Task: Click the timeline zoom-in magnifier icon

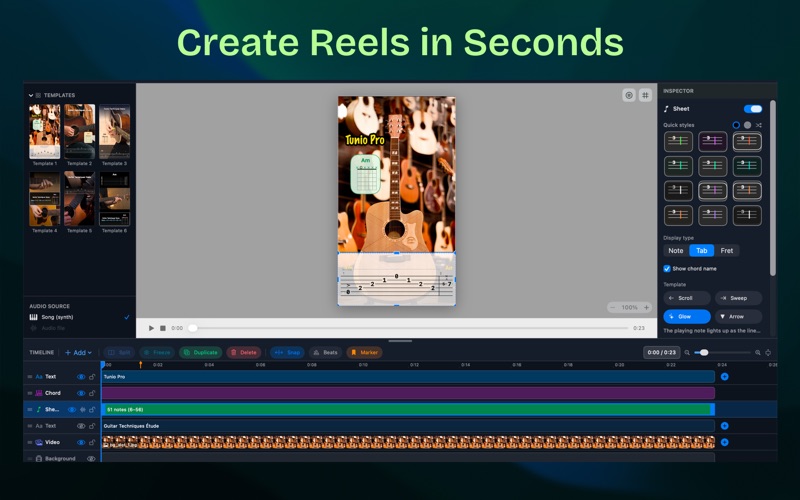Action: pyautogui.click(x=758, y=353)
